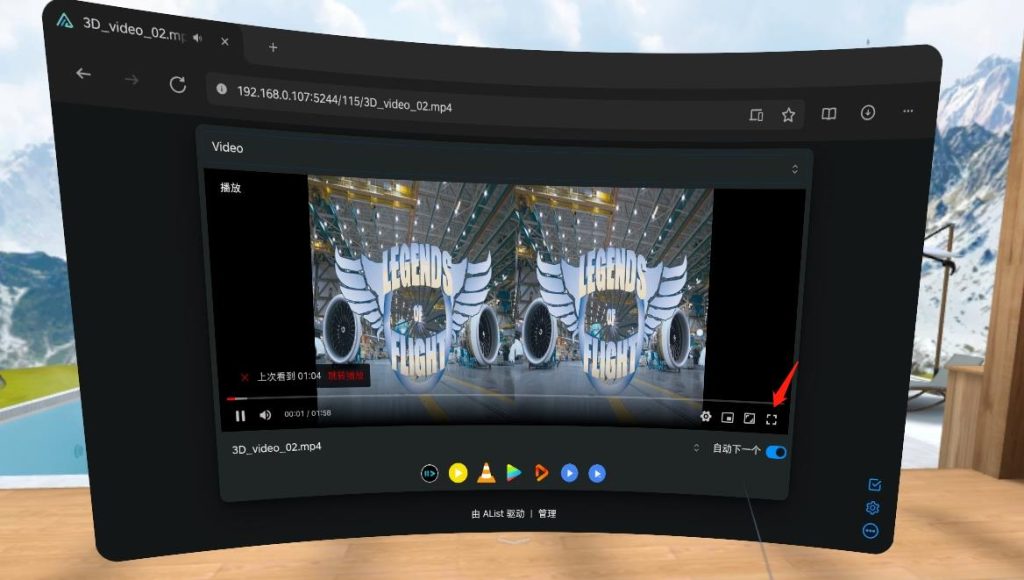View site information for the address
Screen dimensions: 1024x580
[x=222, y=89]
